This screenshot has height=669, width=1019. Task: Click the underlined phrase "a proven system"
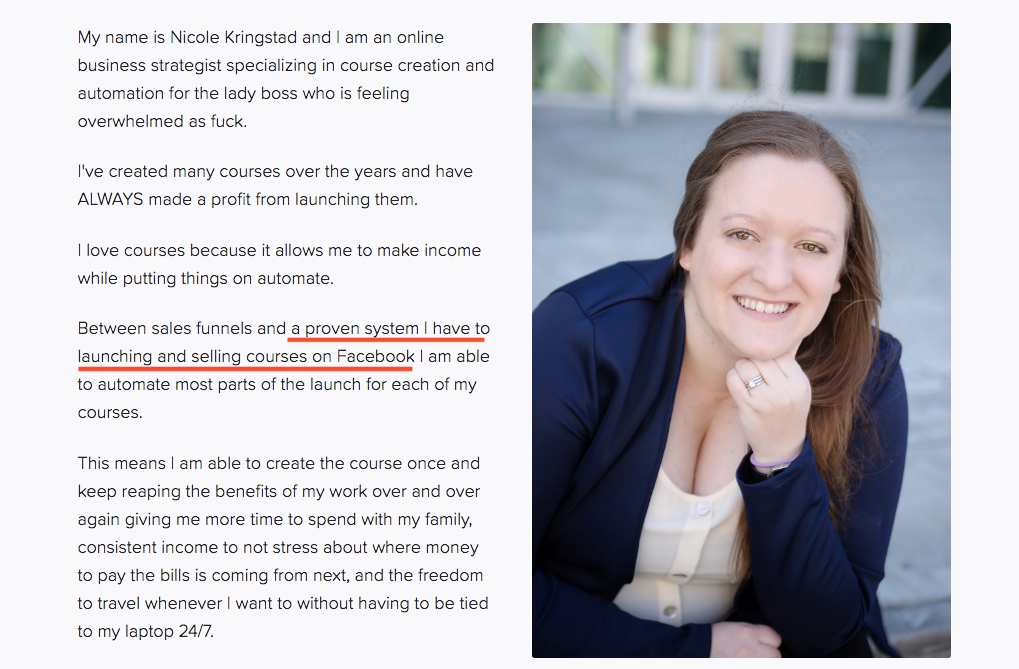point(355,328)
